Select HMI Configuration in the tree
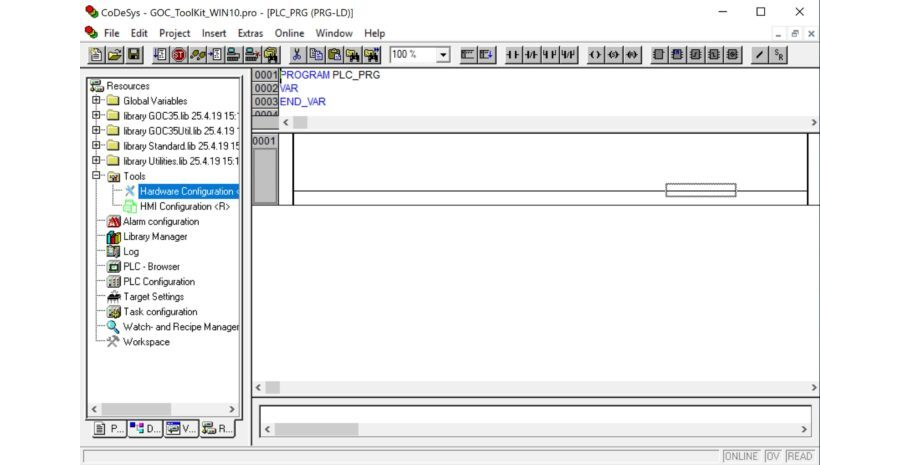 (x=184, y=206)
